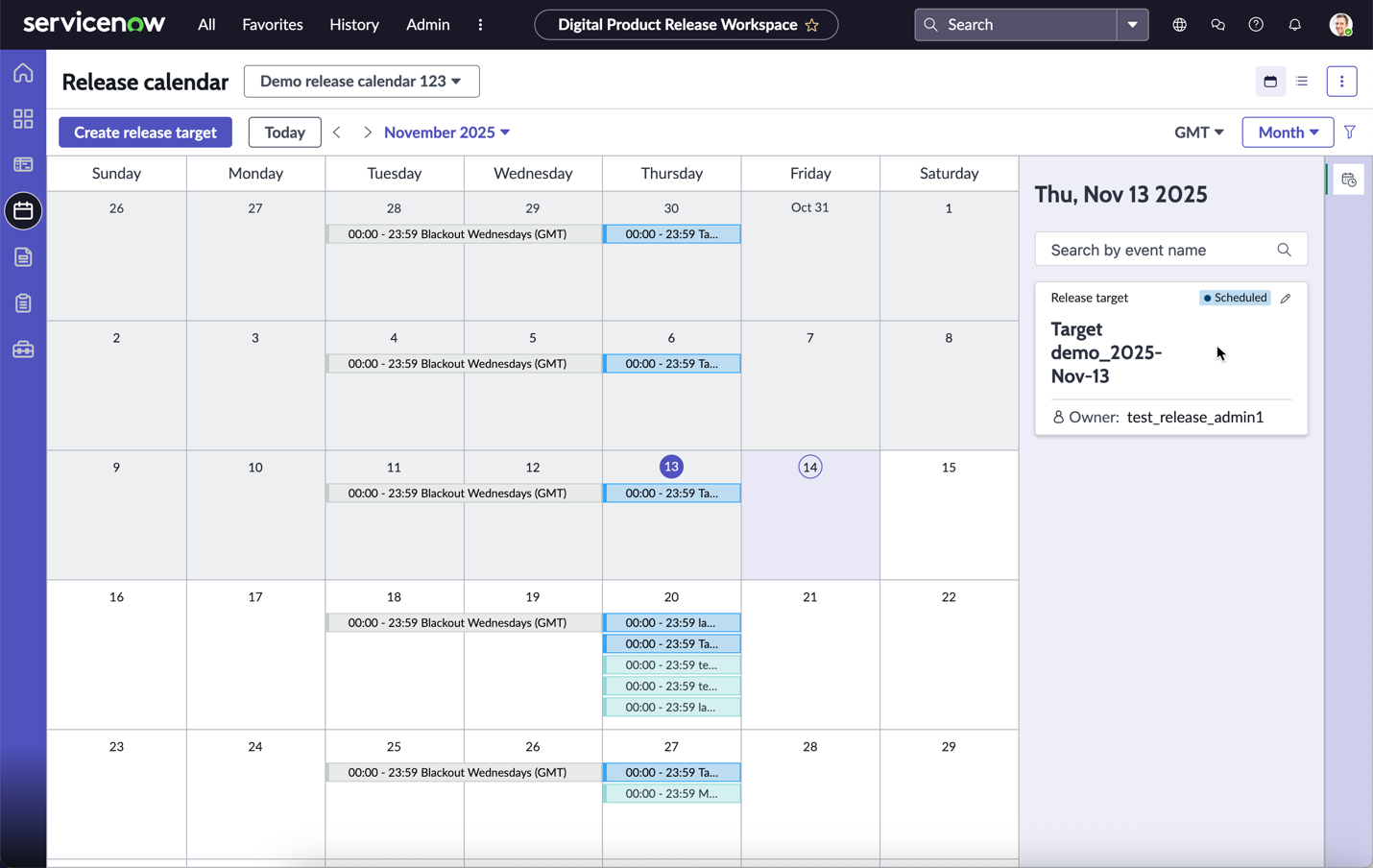Open the user profile avatar
Image resolution: width=1373 pixels, height=868 pixels.
pos(1340,25)
